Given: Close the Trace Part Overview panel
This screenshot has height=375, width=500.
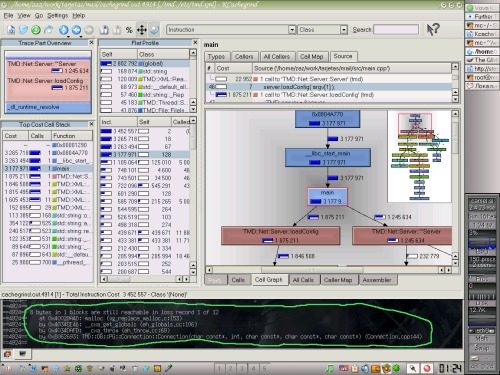Looking at the screenshot, I should click(x=91, y=43).
